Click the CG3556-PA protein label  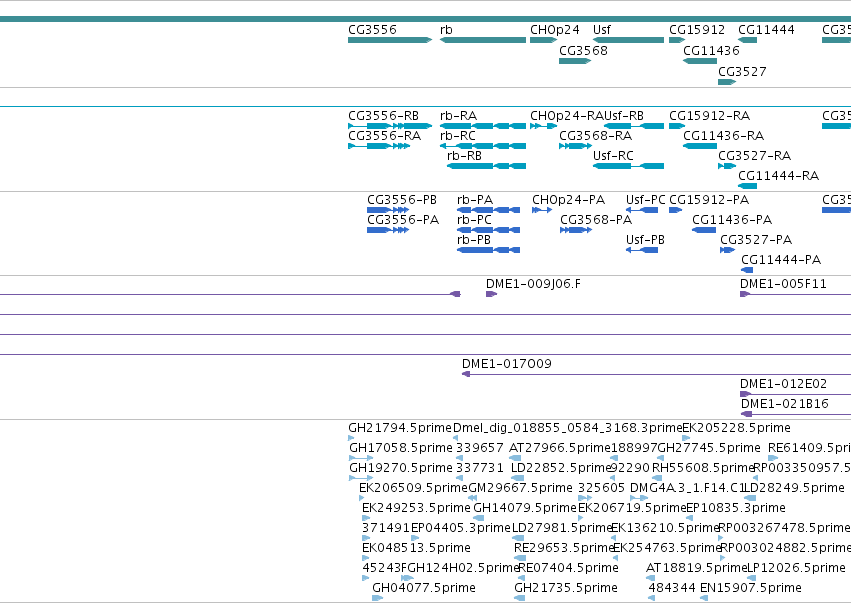coord(403,220)
